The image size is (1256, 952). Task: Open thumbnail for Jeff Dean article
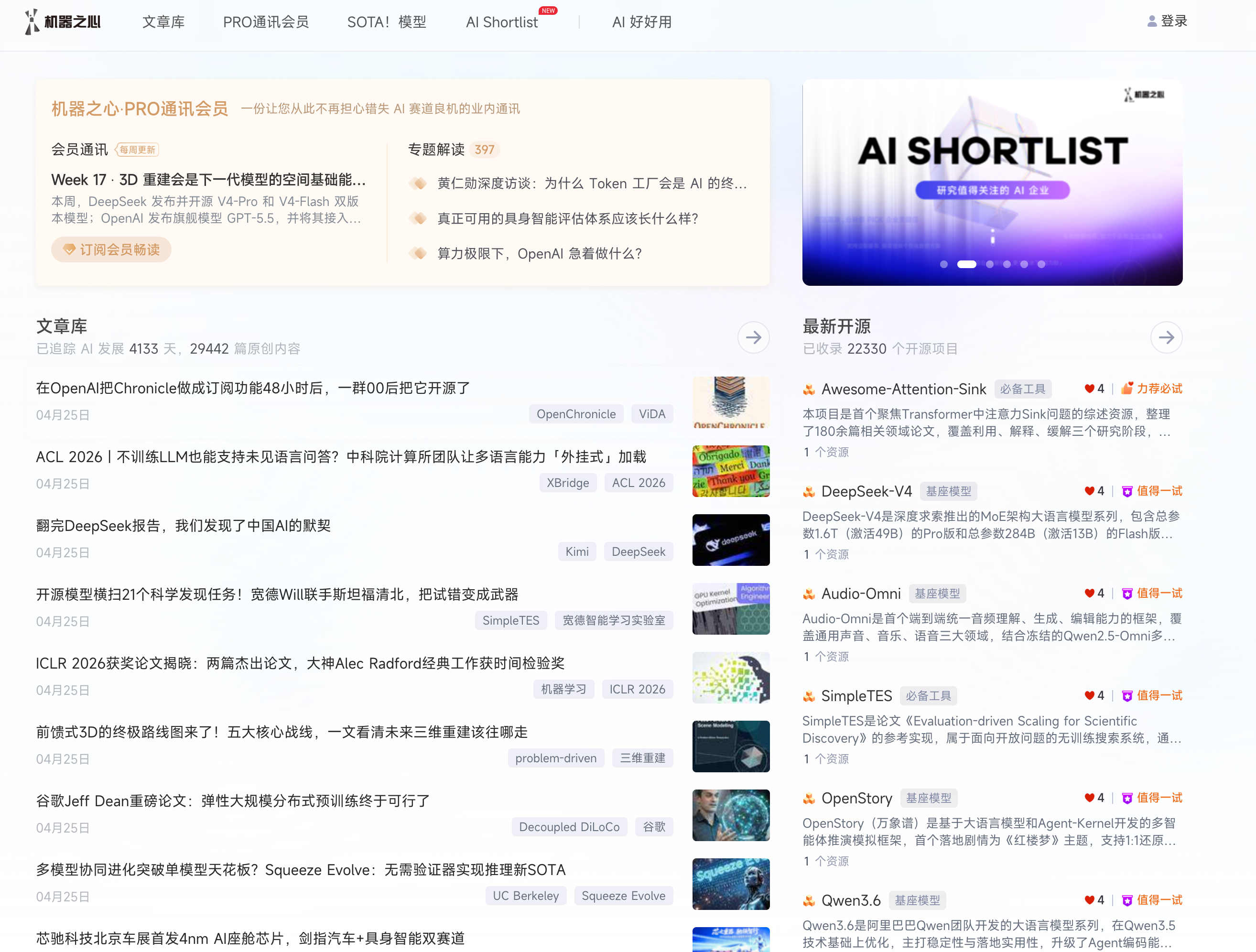point(731,815)
